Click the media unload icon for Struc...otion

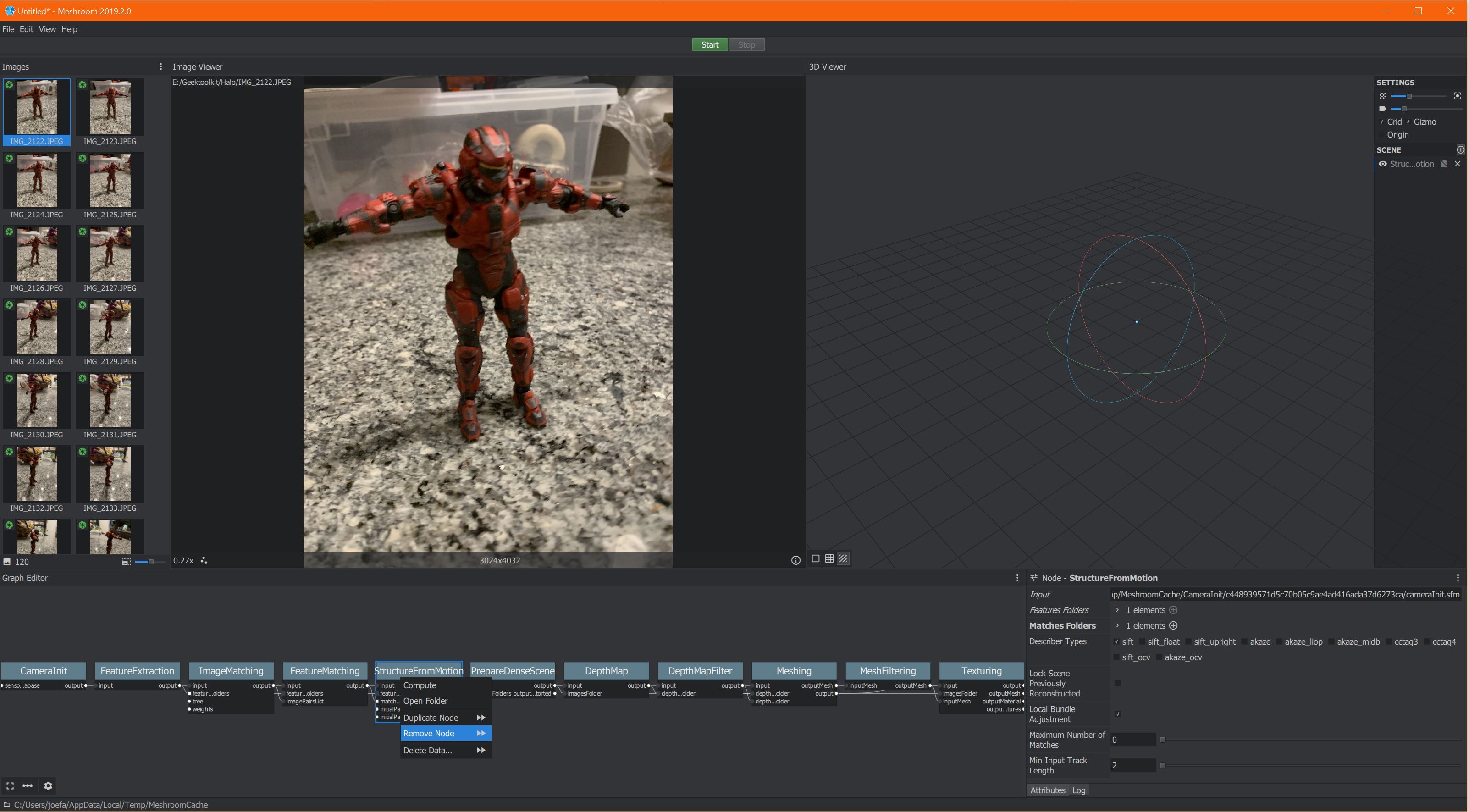pos(1443,164)
